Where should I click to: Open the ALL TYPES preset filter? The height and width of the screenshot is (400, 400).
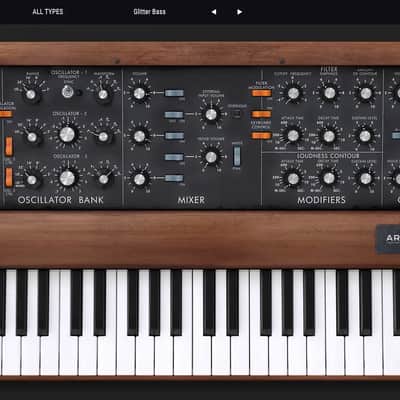[48, 12]
